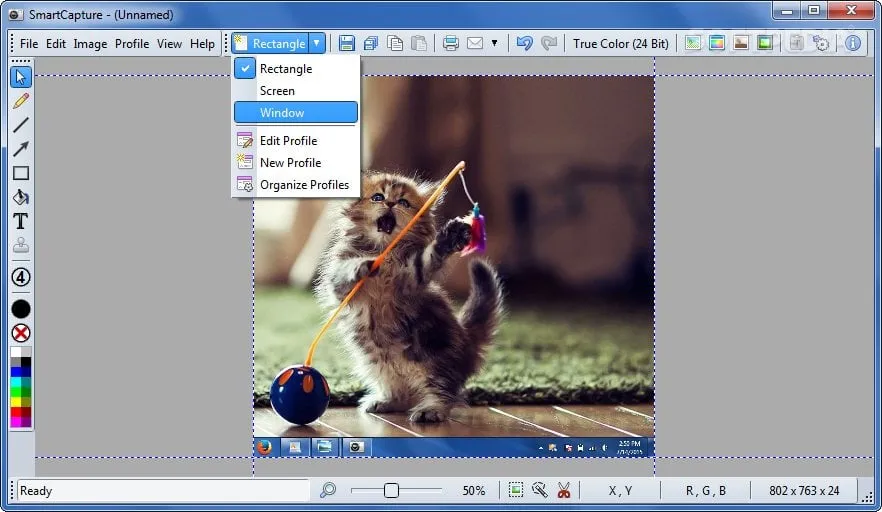This screenshot has width=882, height=512.
Task: Select the Line tool
Action: click(21, 125)
